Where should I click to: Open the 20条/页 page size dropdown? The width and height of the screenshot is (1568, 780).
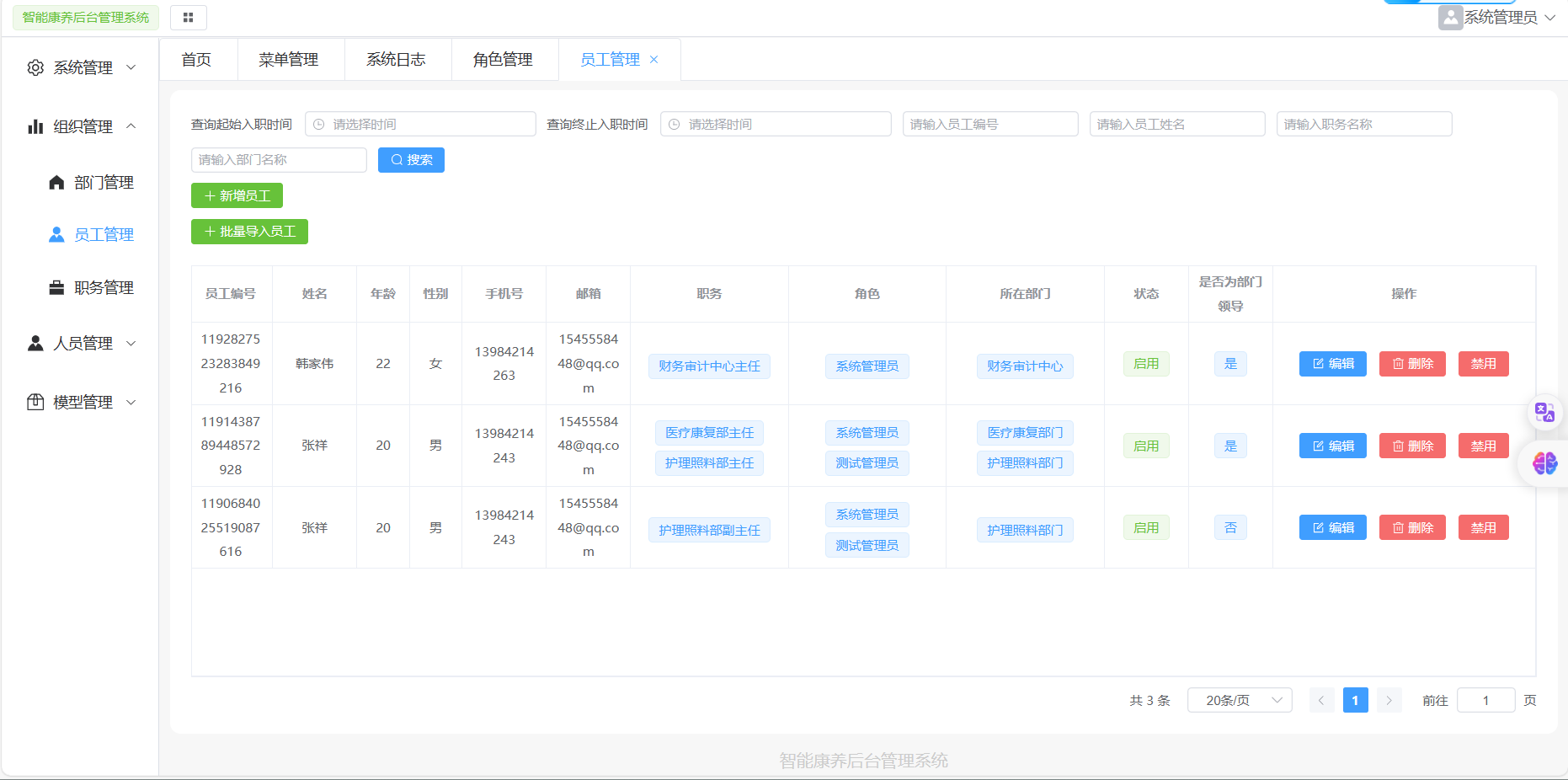1240,700
